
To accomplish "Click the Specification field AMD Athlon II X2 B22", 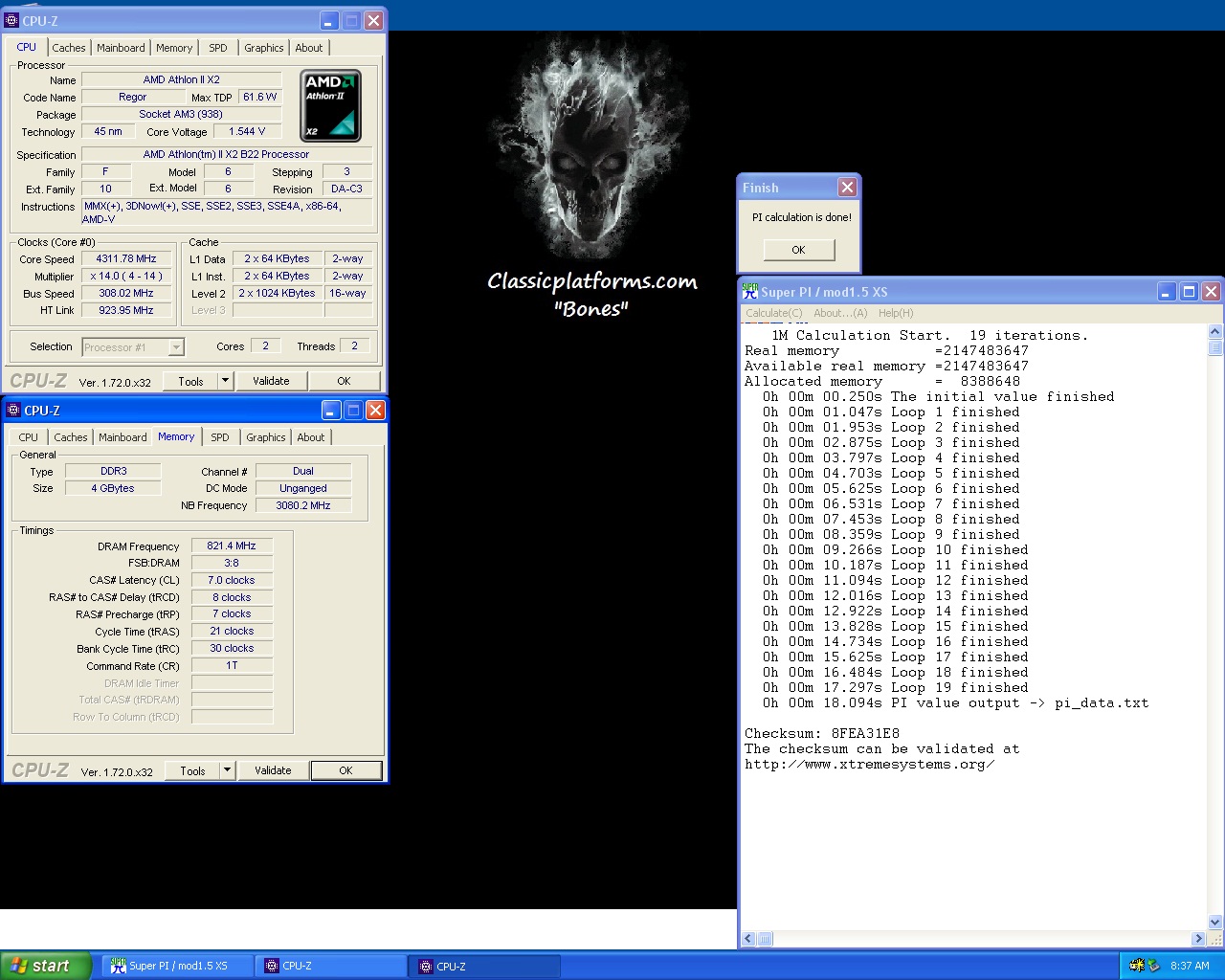I will (227, 154).
